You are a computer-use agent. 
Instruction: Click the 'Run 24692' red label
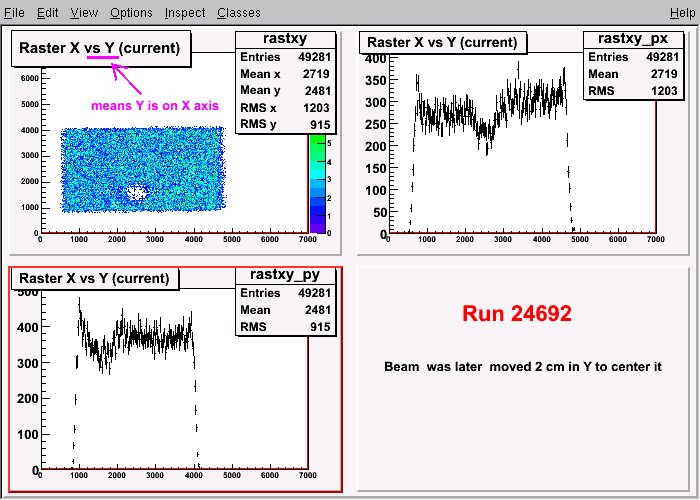517,313
